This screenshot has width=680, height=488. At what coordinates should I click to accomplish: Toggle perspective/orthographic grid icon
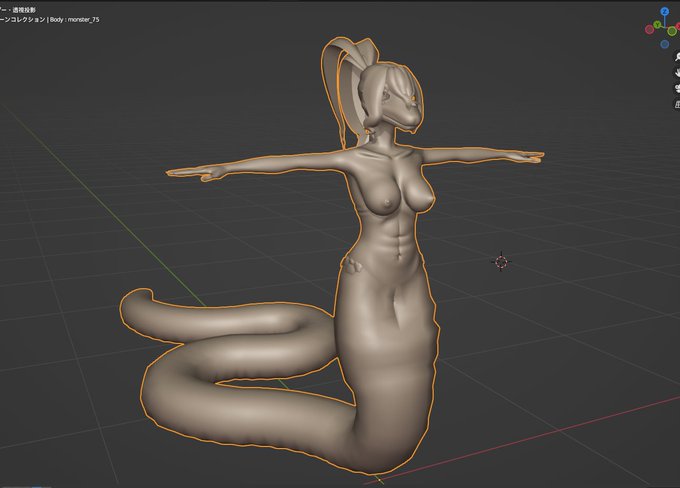(x=677, y=104)
